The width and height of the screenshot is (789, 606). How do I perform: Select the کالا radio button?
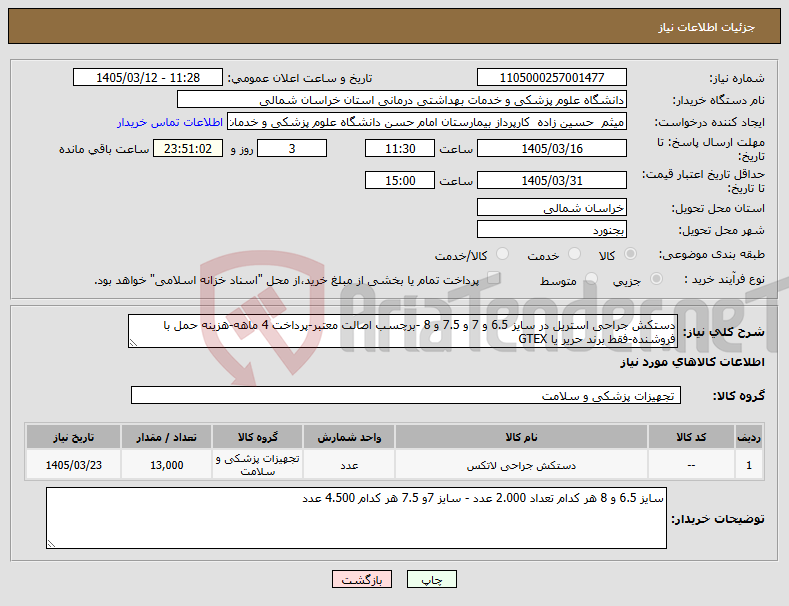pyautogui.click(x=630, y=254)
